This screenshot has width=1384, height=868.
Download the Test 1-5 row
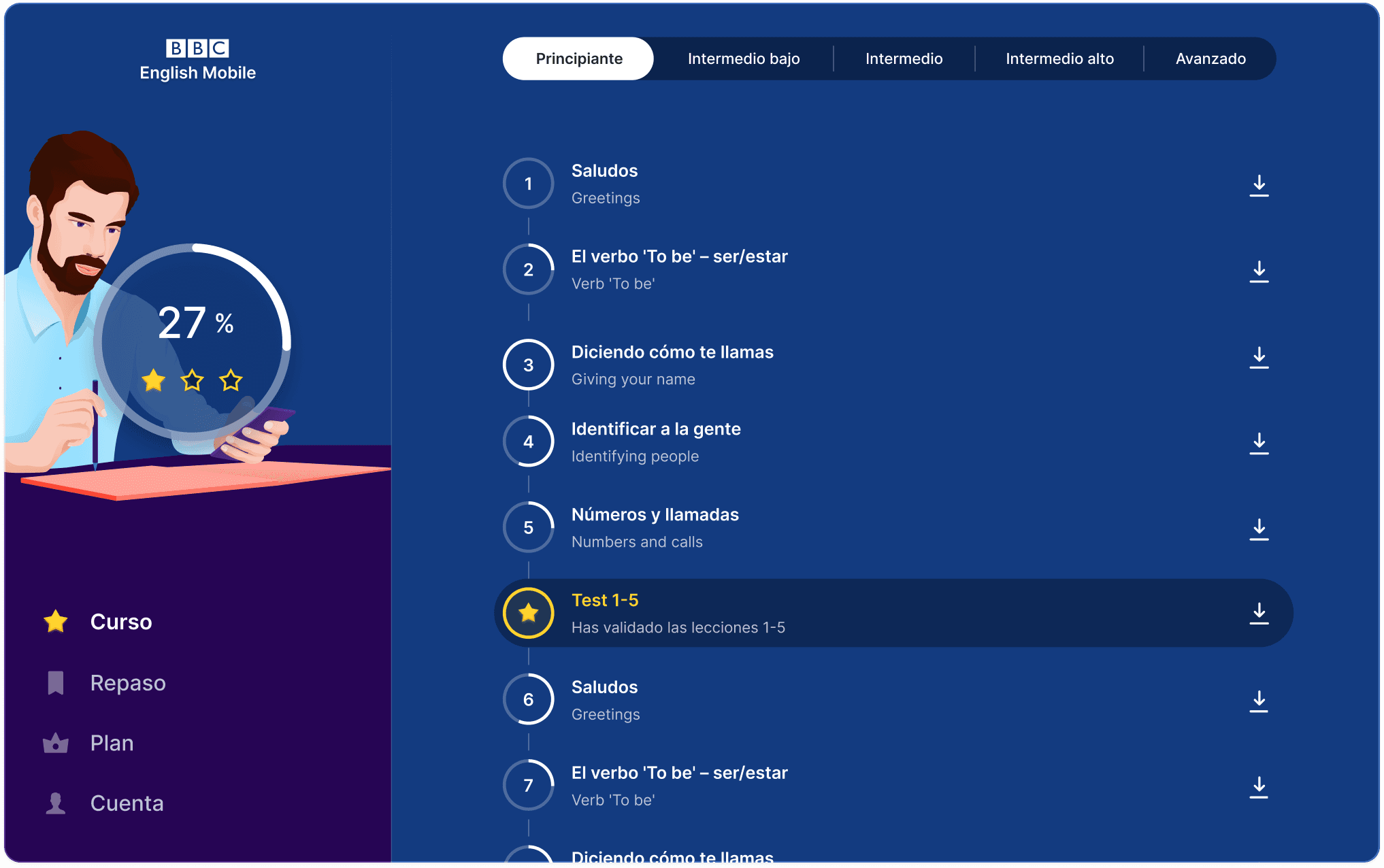tap(1259, 613)
